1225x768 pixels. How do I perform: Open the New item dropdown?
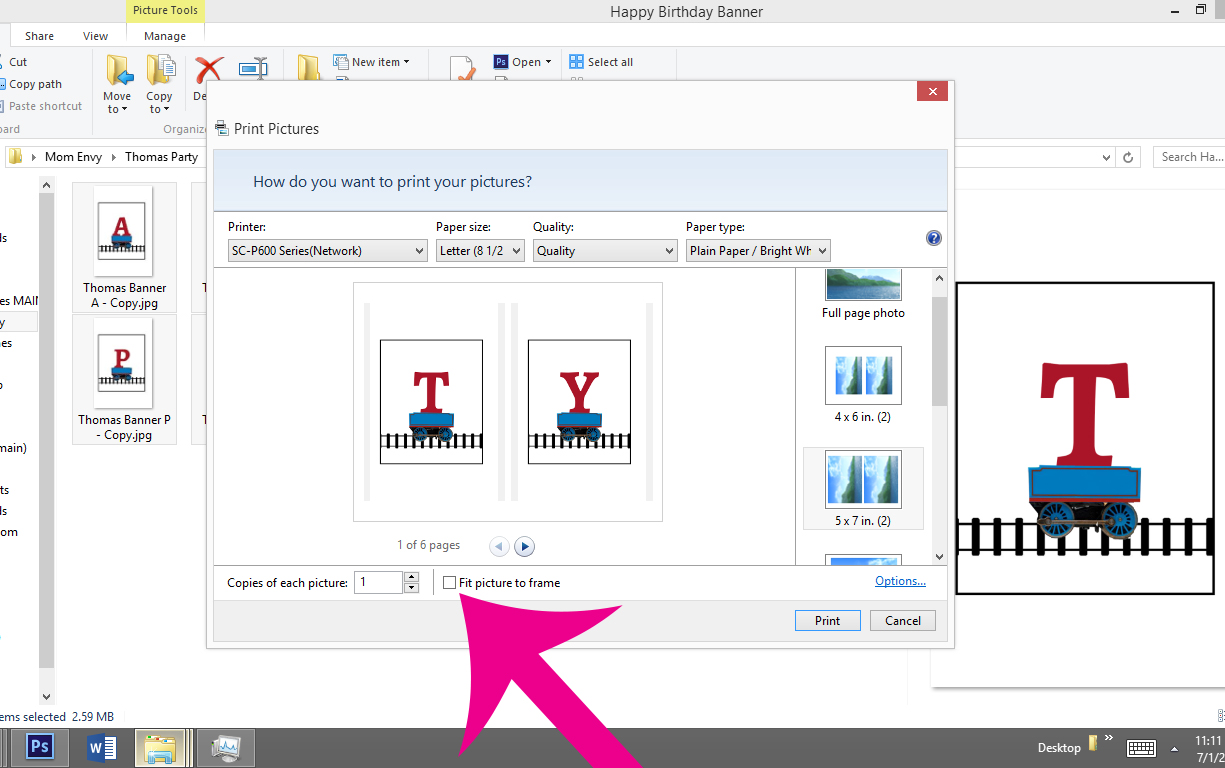(371, 62)
